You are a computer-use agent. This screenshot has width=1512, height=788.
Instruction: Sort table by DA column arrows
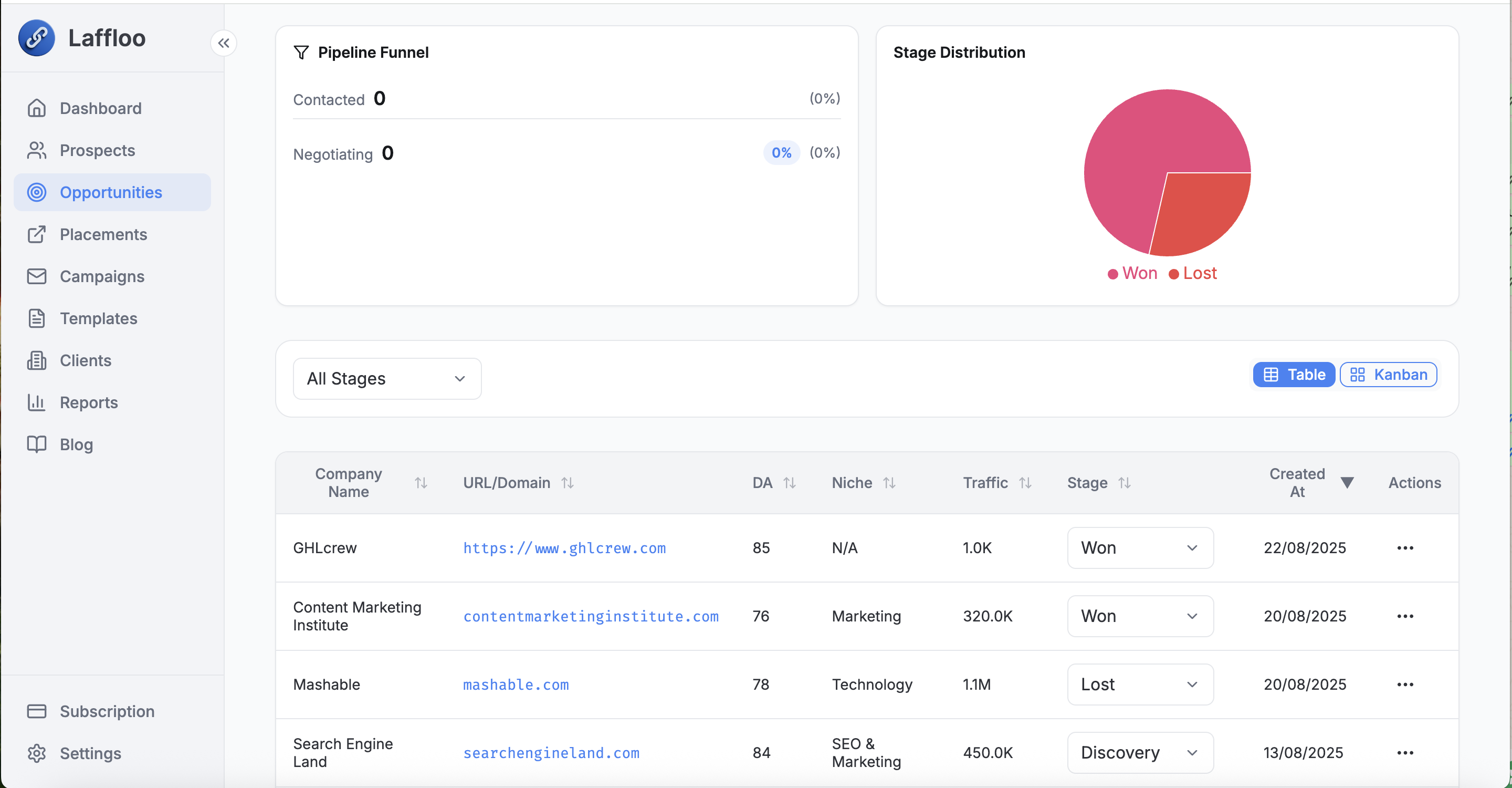(x=790, y=483)
